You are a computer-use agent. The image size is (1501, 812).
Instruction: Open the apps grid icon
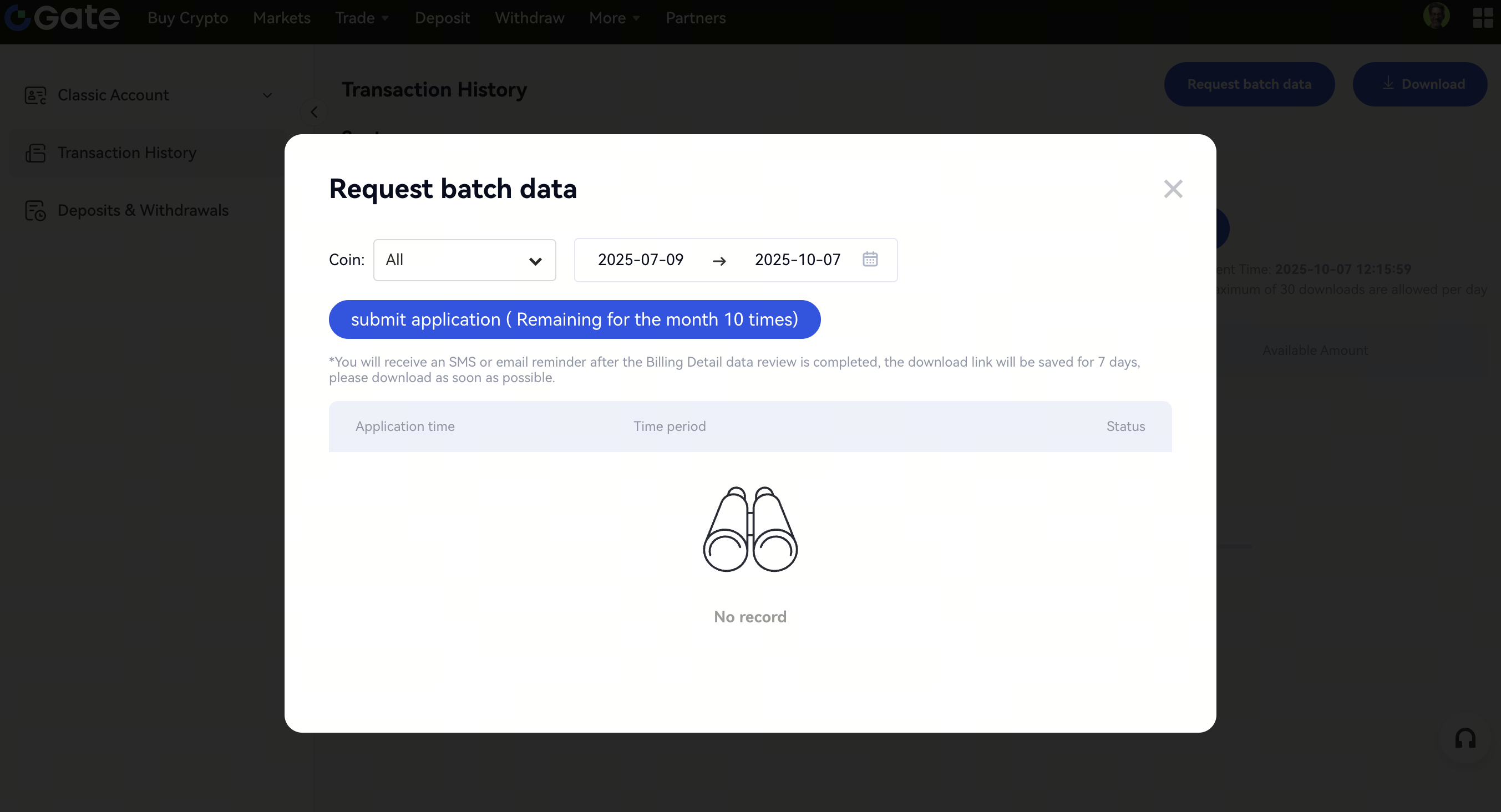(1482, 18)
